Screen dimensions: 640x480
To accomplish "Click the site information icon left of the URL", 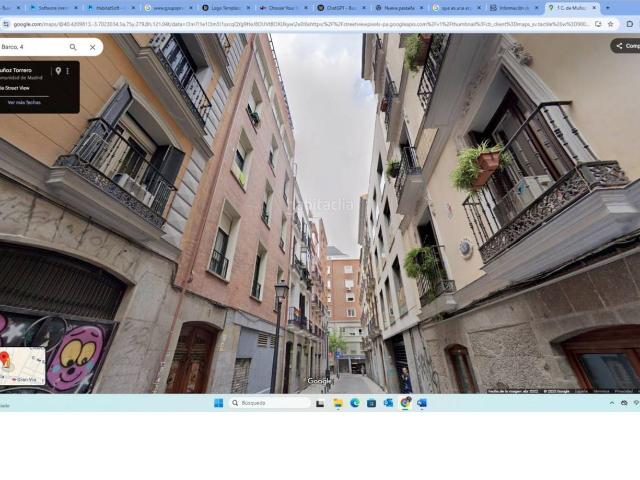I will click(6, 24).
